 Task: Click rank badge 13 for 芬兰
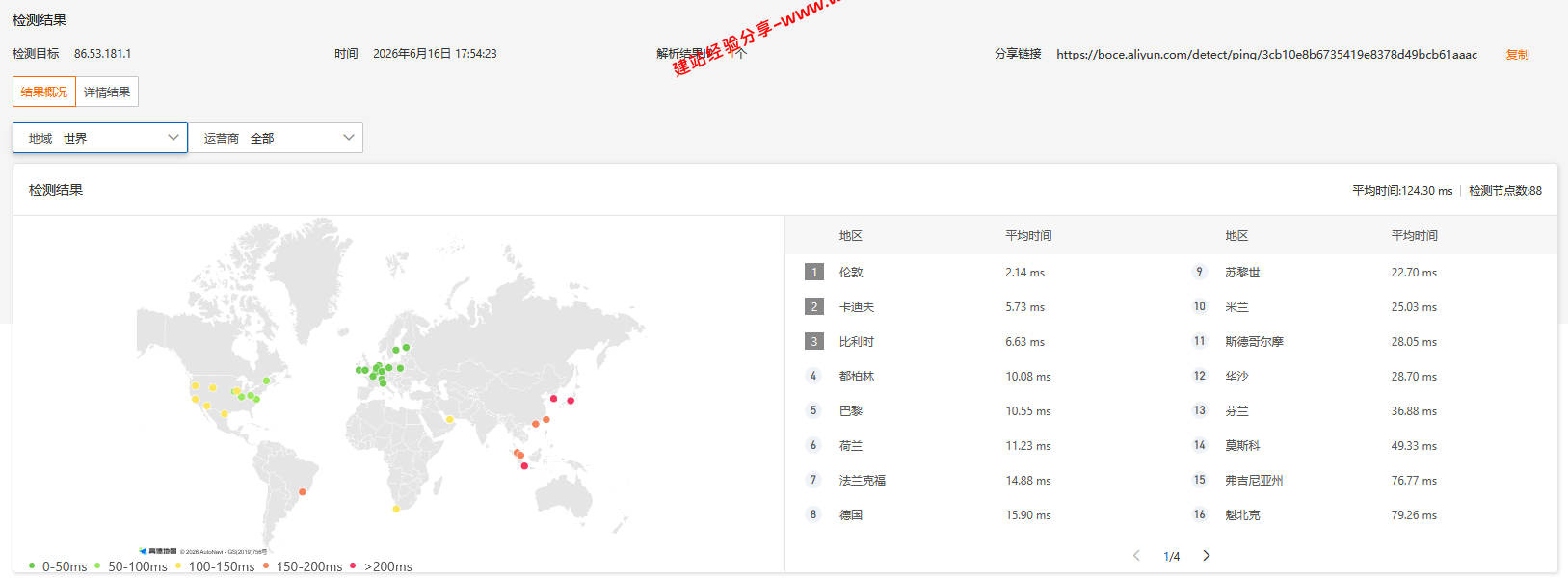point(1199,410)
